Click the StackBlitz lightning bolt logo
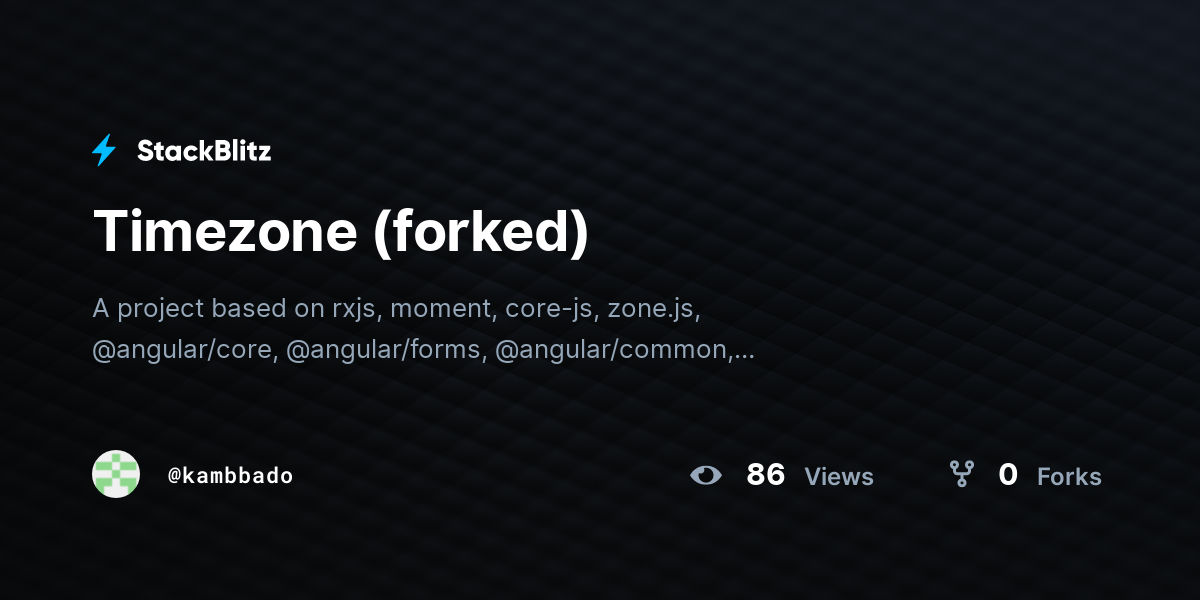Screen dimensions: 1200x600 [x=104, y=151]
